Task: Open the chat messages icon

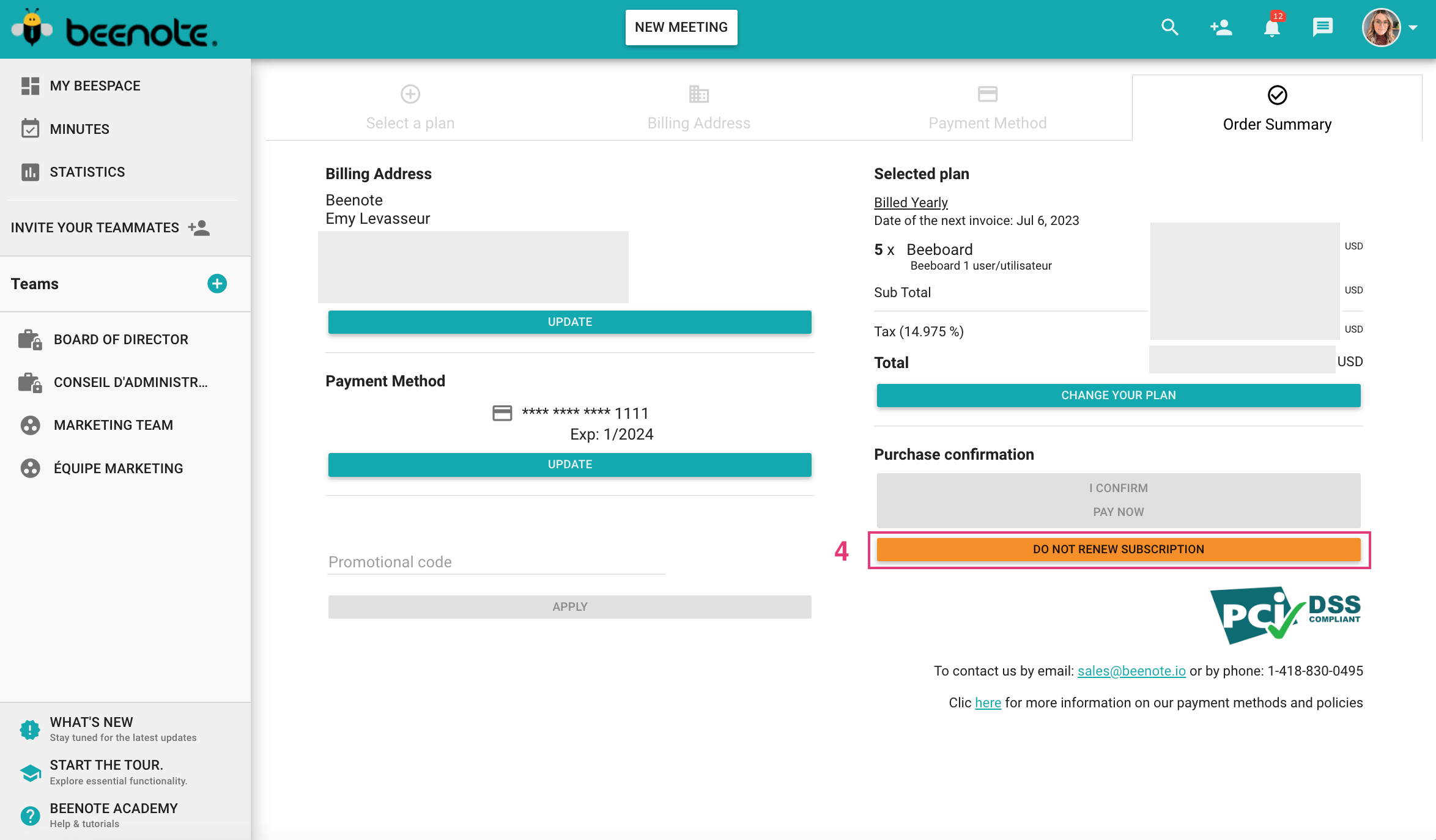Action: 1322,28
